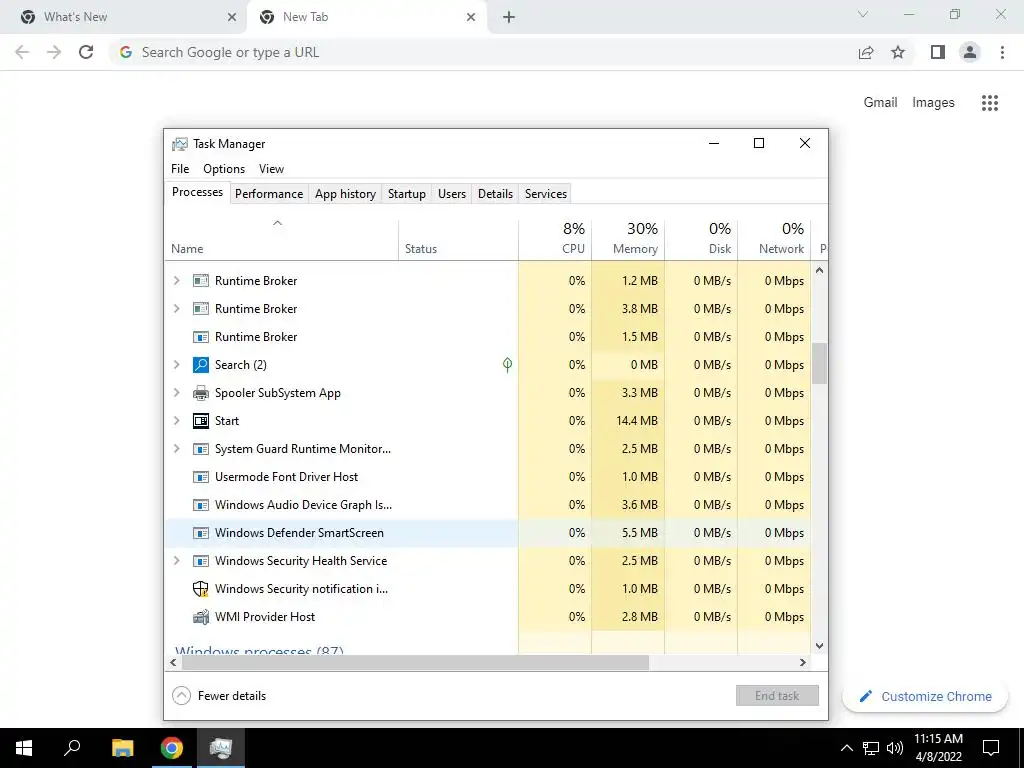Collapse to Fewer details

[x=219, y=696]
